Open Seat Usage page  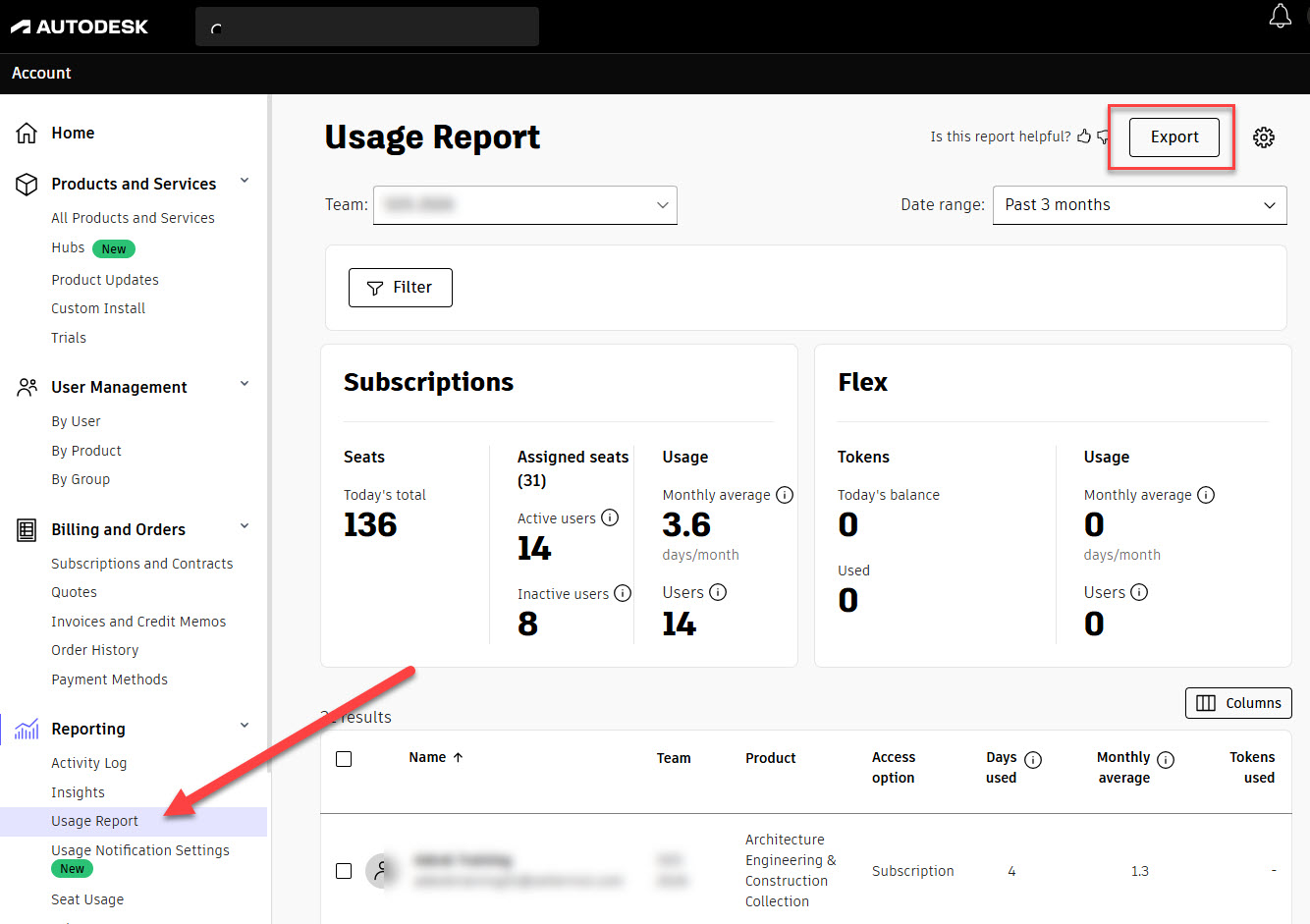coord(87,899)
